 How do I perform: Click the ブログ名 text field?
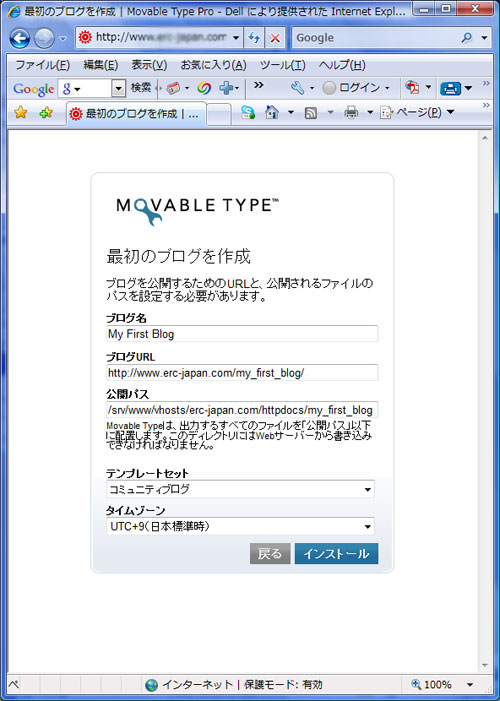(x=242, y=334)
